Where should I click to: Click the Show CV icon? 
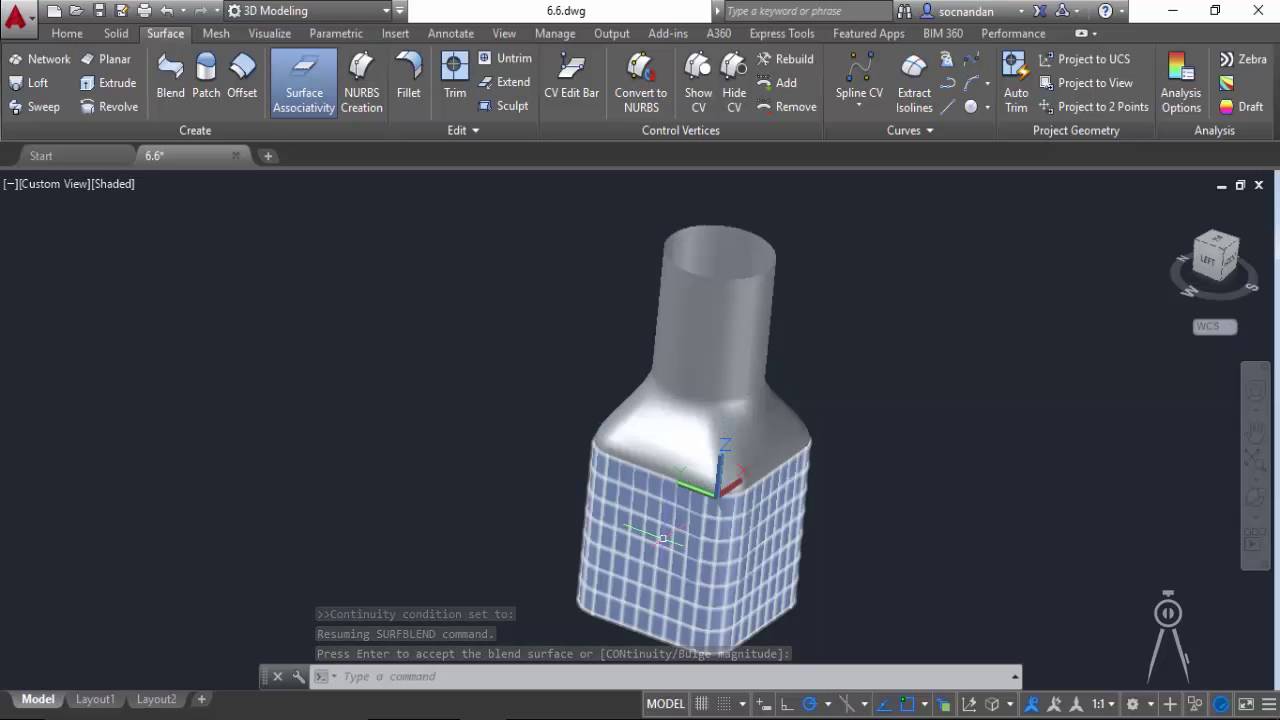698,84
